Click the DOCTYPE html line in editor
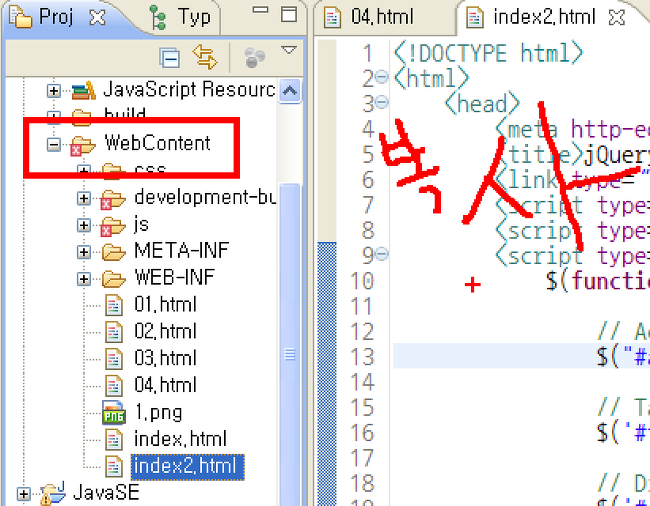650x506 pixels. point(489,53)
